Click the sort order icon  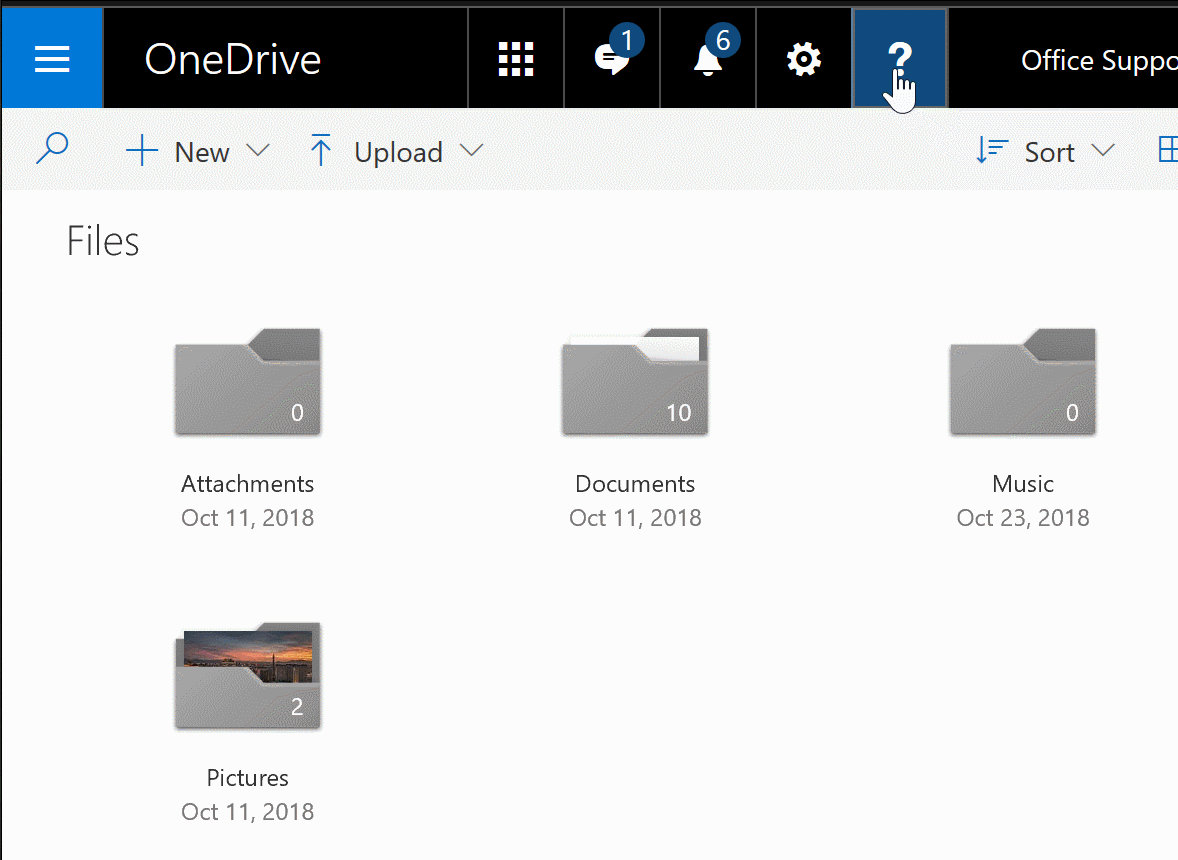click(991, 151)
